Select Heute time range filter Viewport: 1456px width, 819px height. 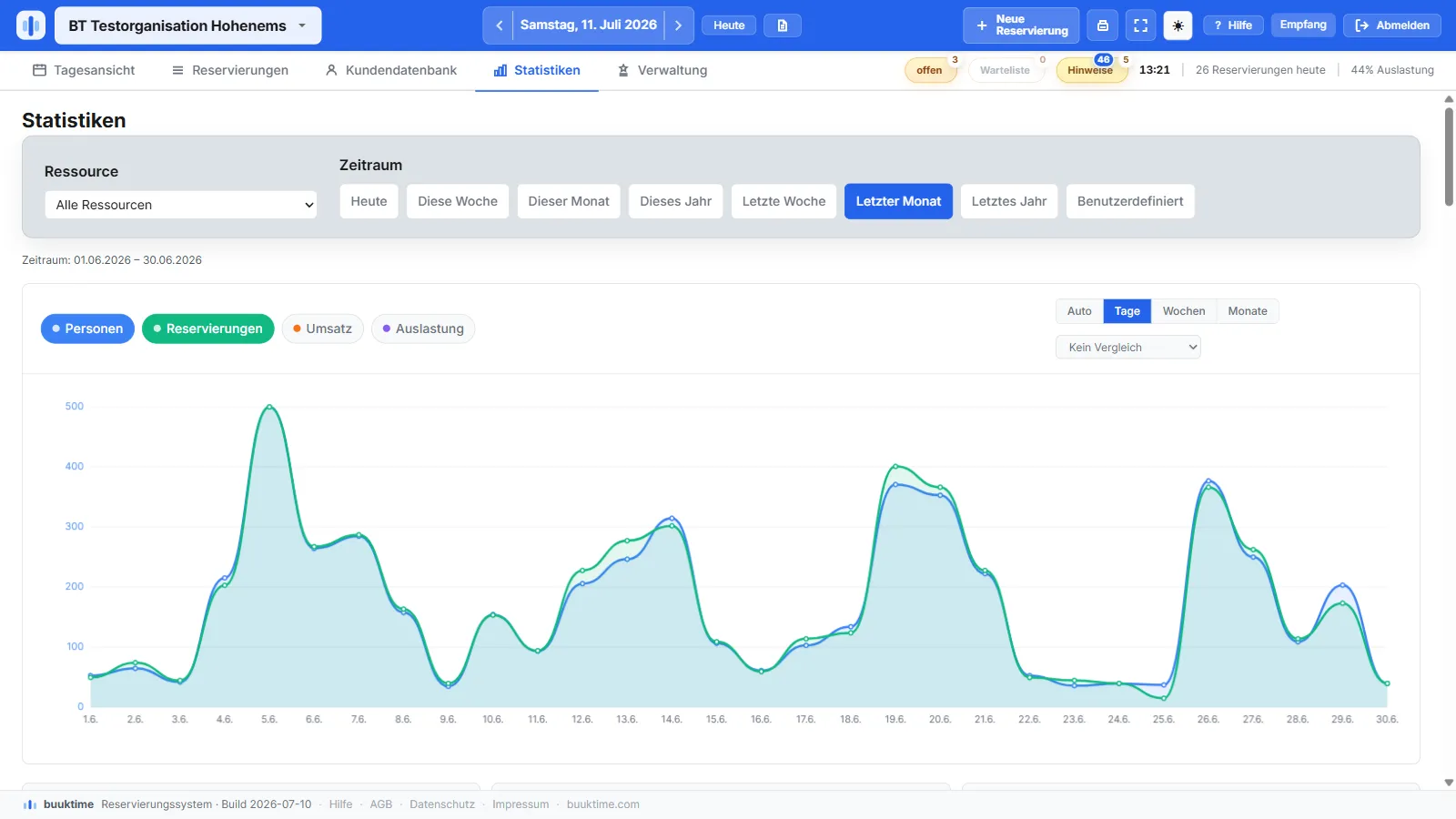coord(369,201)
